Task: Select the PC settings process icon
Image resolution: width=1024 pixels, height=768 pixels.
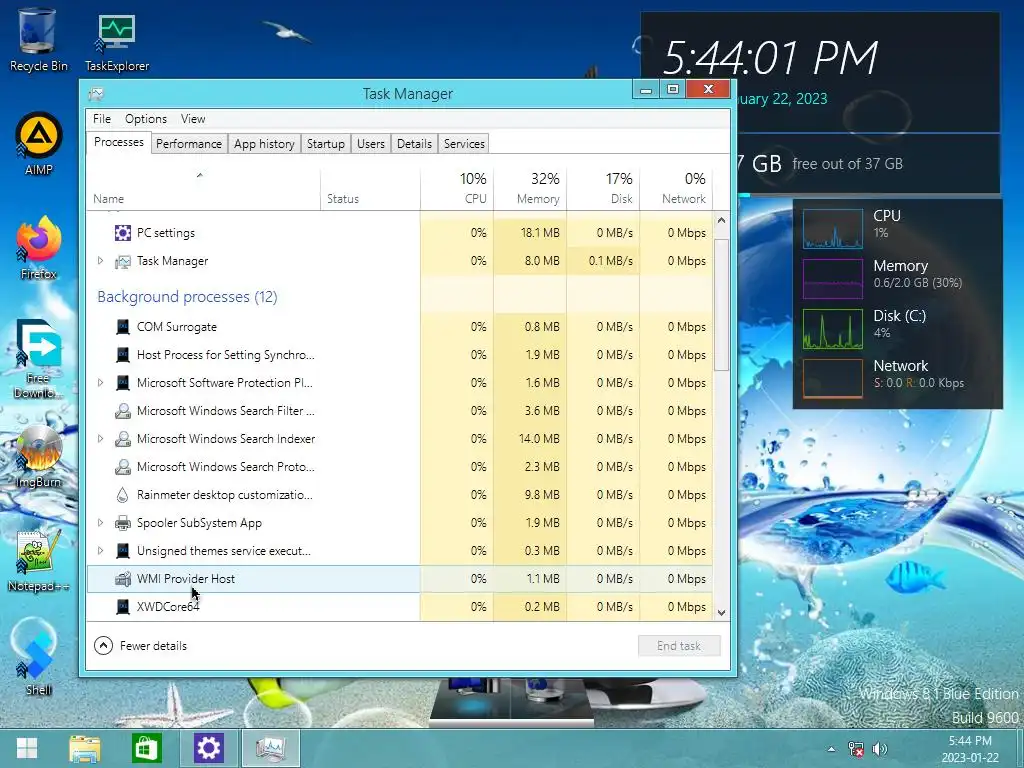Action: coord(122,232)
